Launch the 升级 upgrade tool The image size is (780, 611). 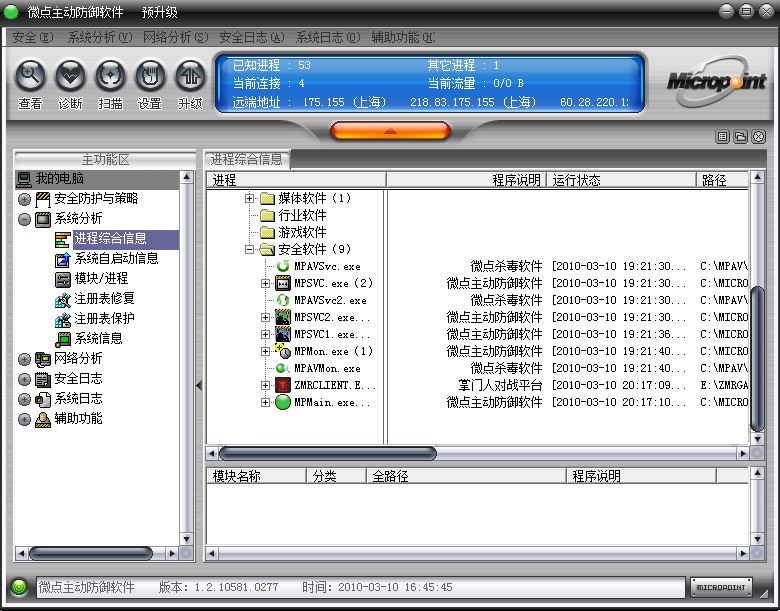pos(190,76)
